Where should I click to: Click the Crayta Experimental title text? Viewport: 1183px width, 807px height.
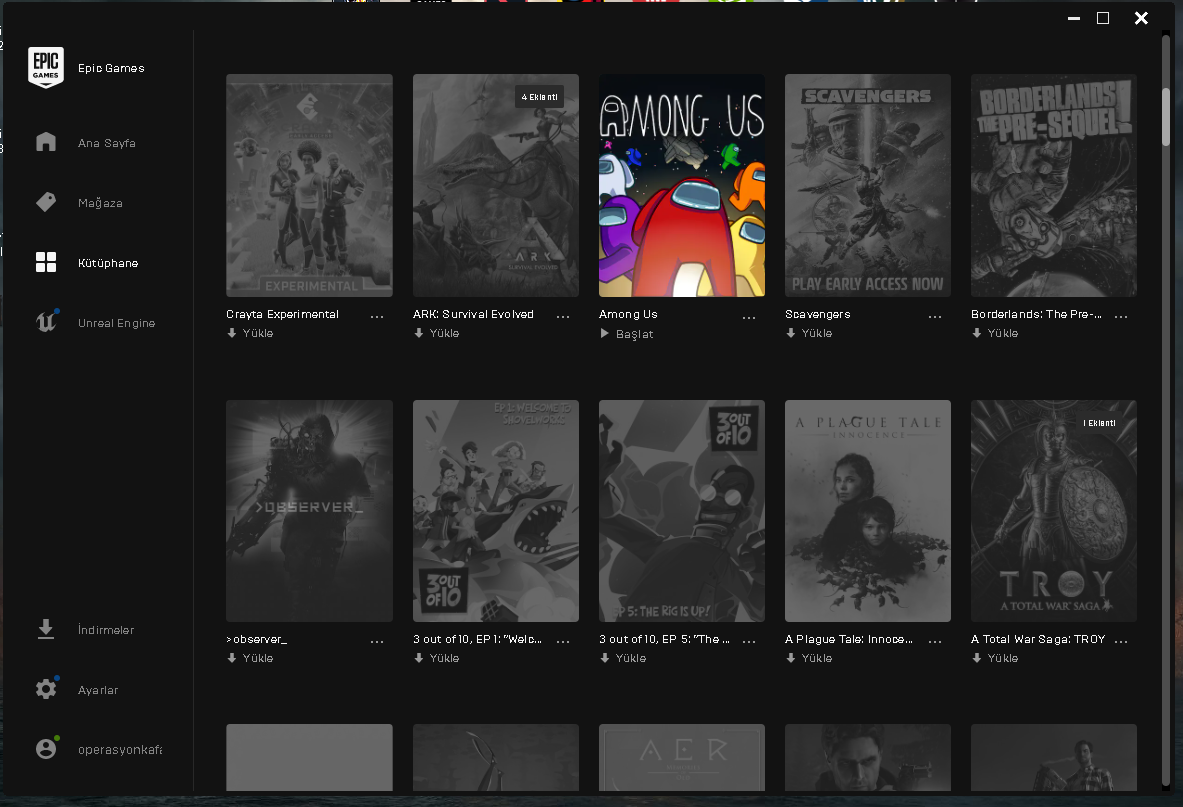point(282,315)
